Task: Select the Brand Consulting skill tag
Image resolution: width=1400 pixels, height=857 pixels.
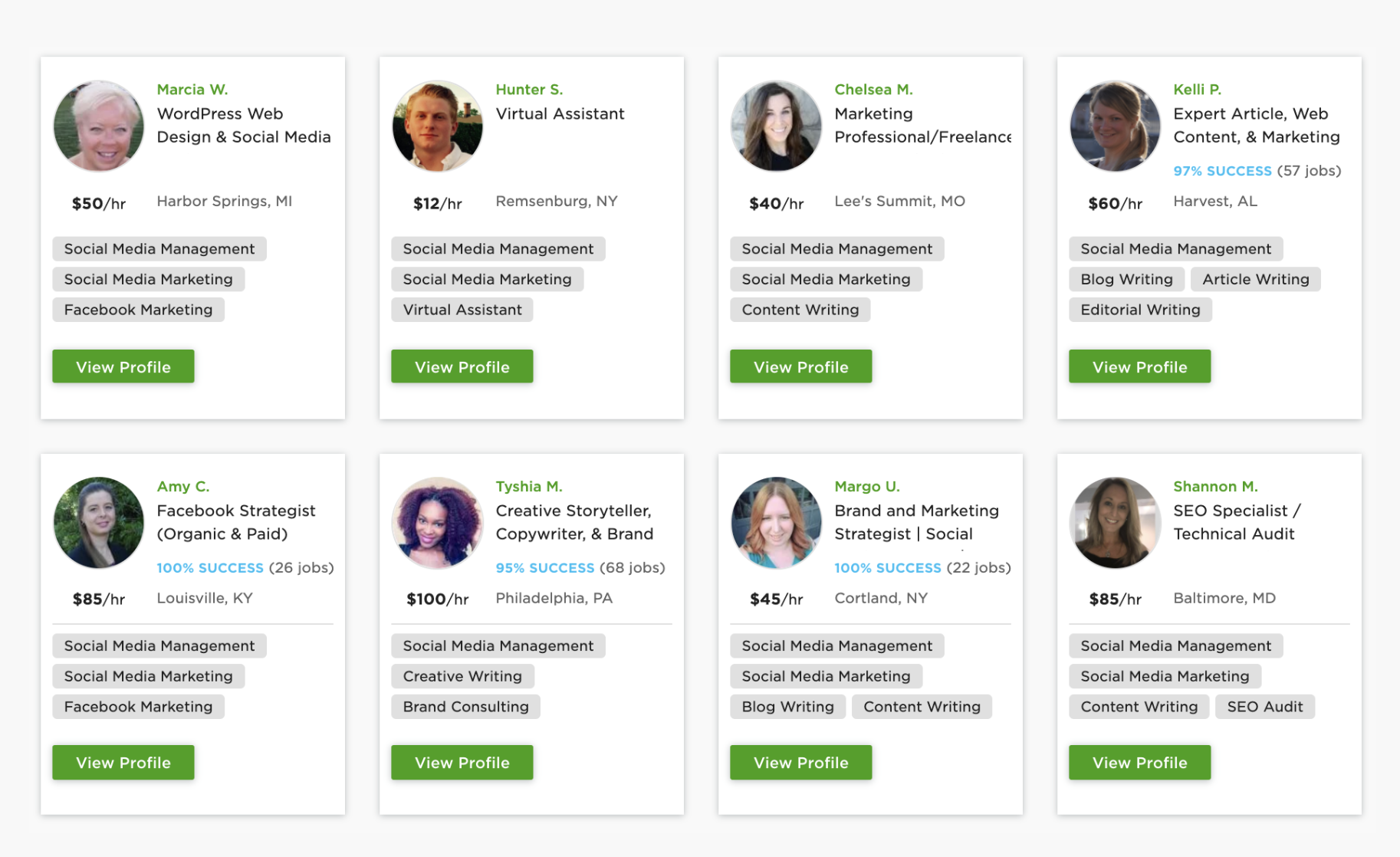Action: point(466,707)
